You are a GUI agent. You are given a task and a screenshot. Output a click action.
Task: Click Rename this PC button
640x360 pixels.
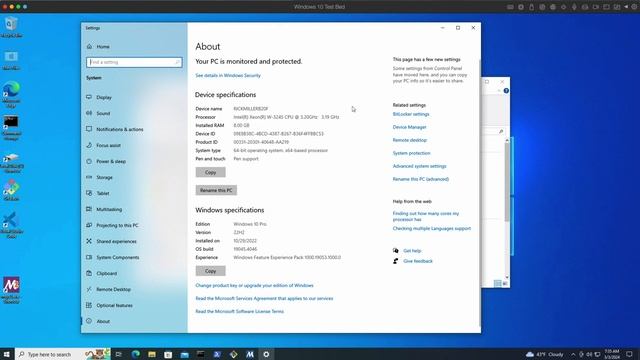(216, 190)
